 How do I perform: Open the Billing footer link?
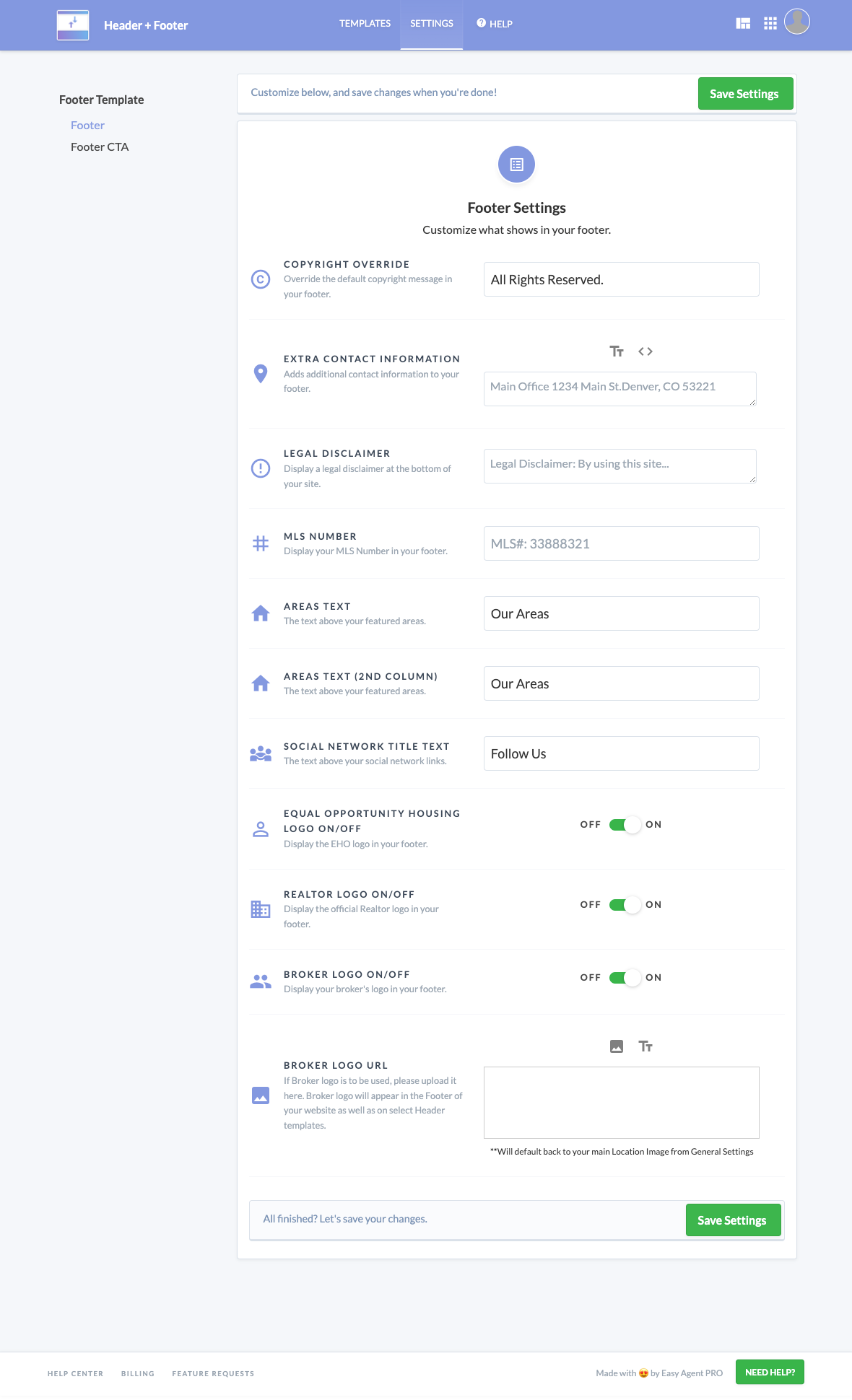(x=138, y=1374)
